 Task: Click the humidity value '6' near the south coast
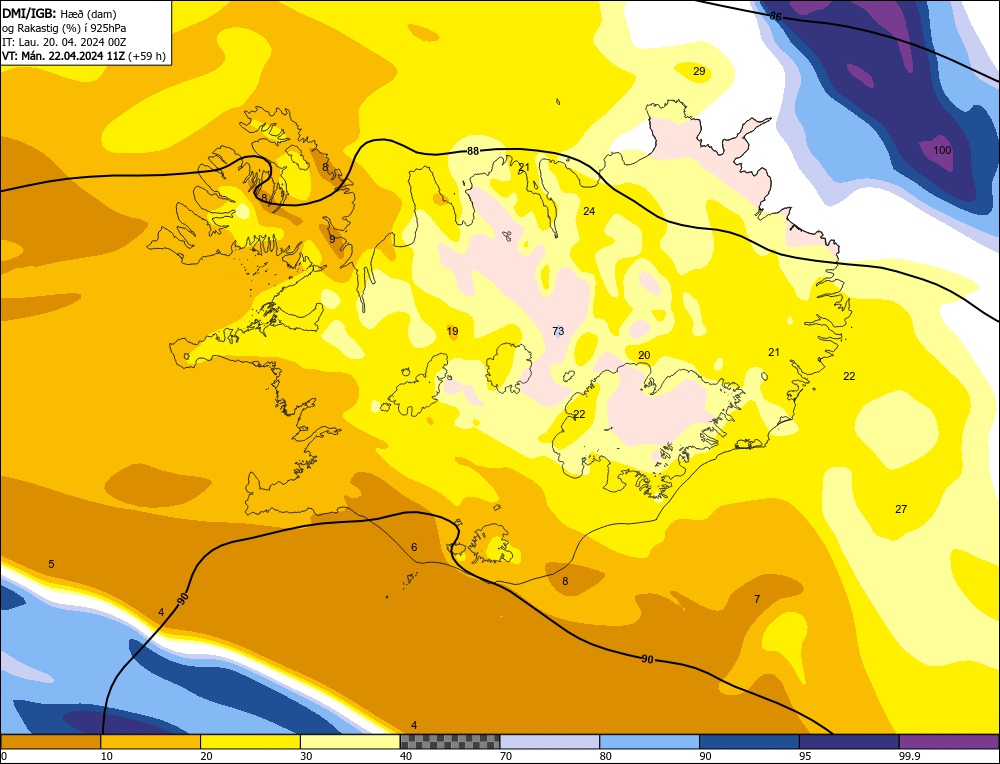click(x=414, y=547)
